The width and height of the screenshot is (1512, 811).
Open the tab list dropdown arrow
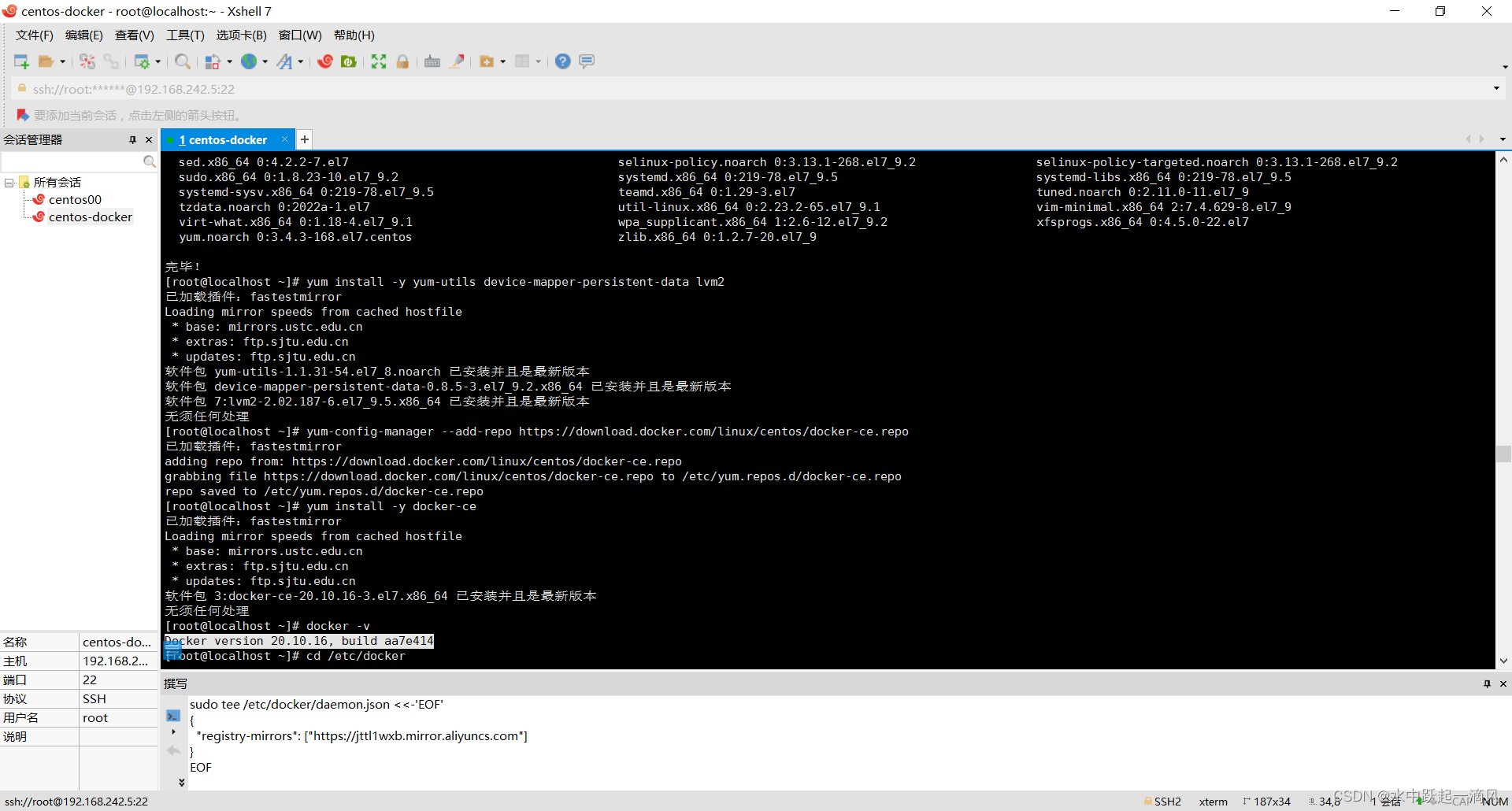[1503, 139]
